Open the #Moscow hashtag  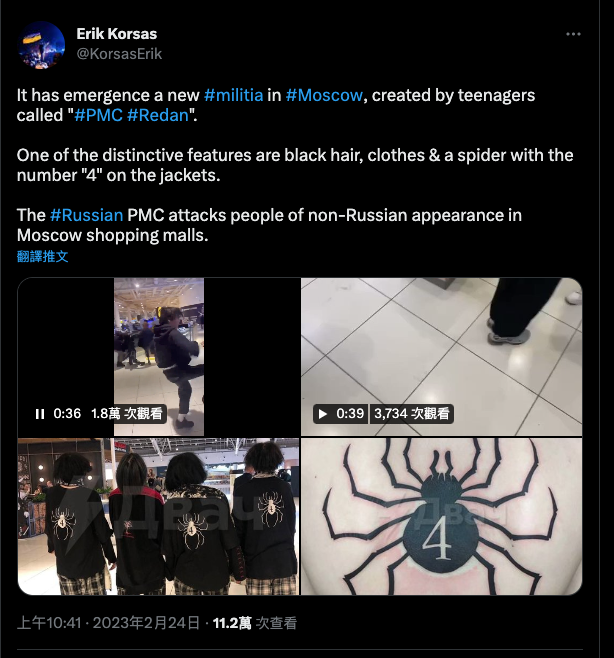pos(324,95)
